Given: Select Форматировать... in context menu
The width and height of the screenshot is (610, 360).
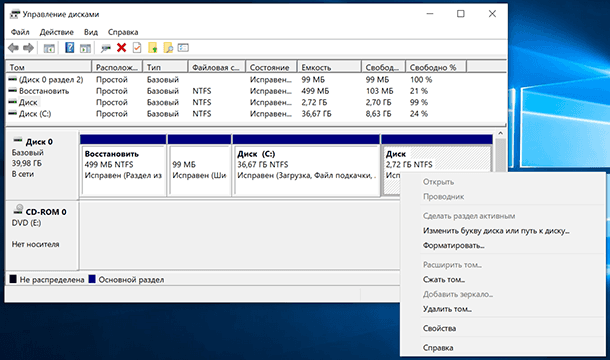Looking at the screenshot, I should [x=454, y=246].
